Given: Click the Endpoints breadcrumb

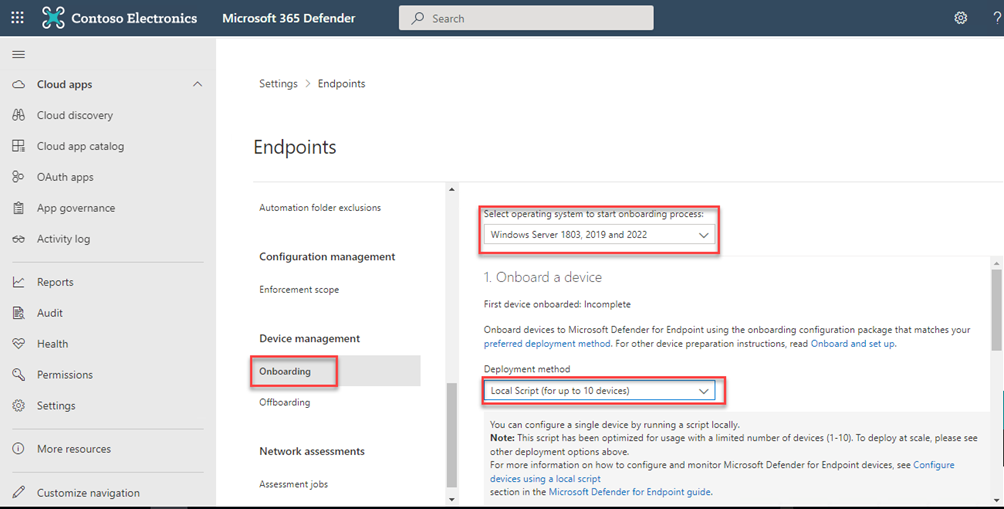Looking at the screenshot, I should [x=341, y=84].
